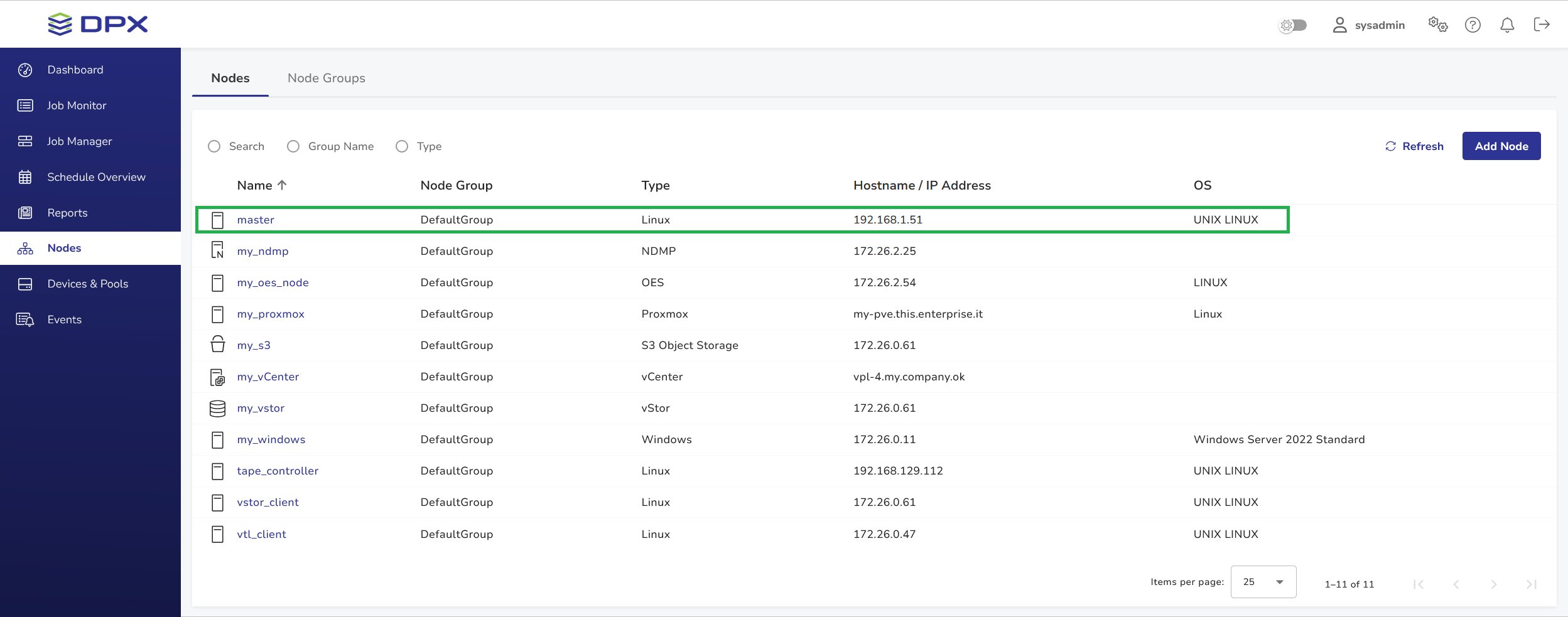
Task: Open the my_vCenter node link
Action: coord(268,377)
